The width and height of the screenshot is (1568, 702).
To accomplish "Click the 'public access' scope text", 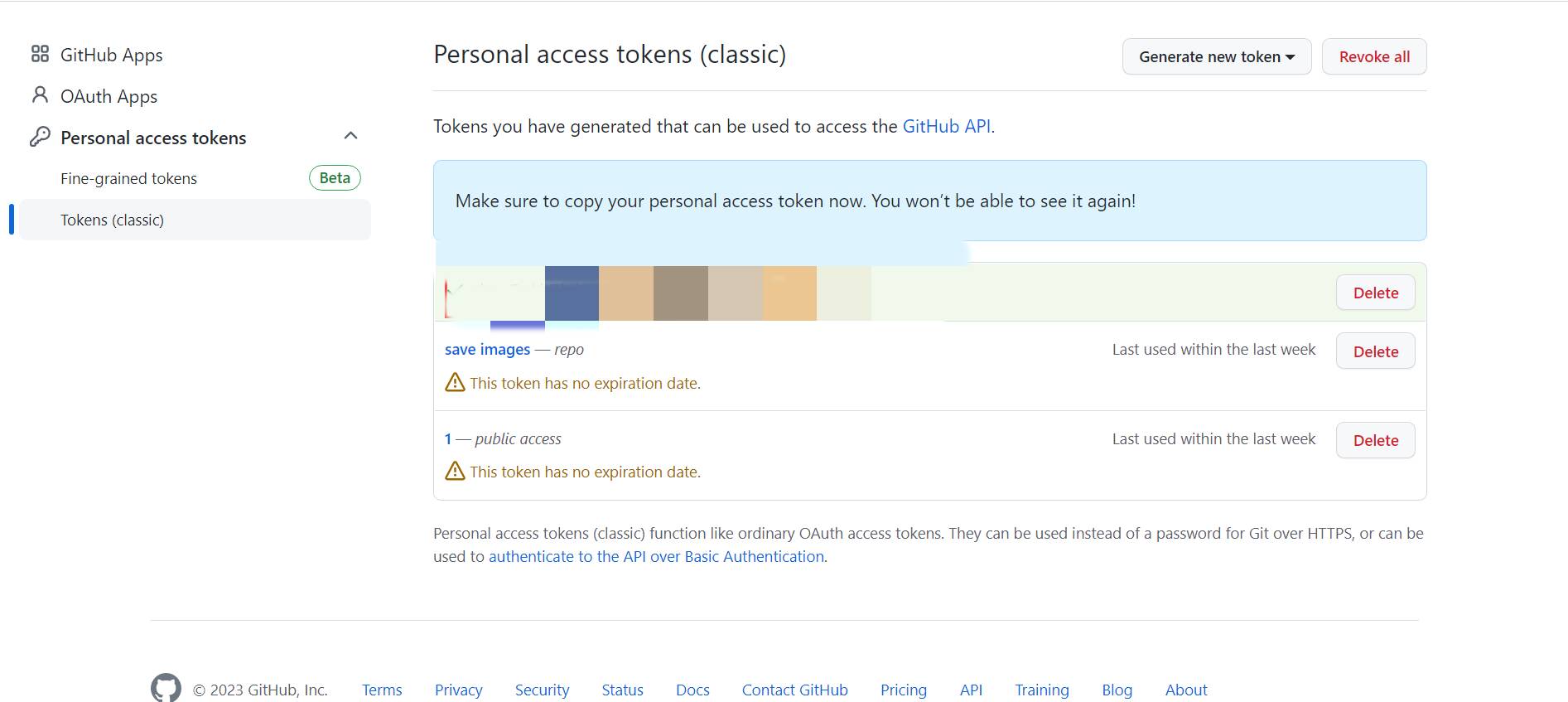I will [518, 438].
